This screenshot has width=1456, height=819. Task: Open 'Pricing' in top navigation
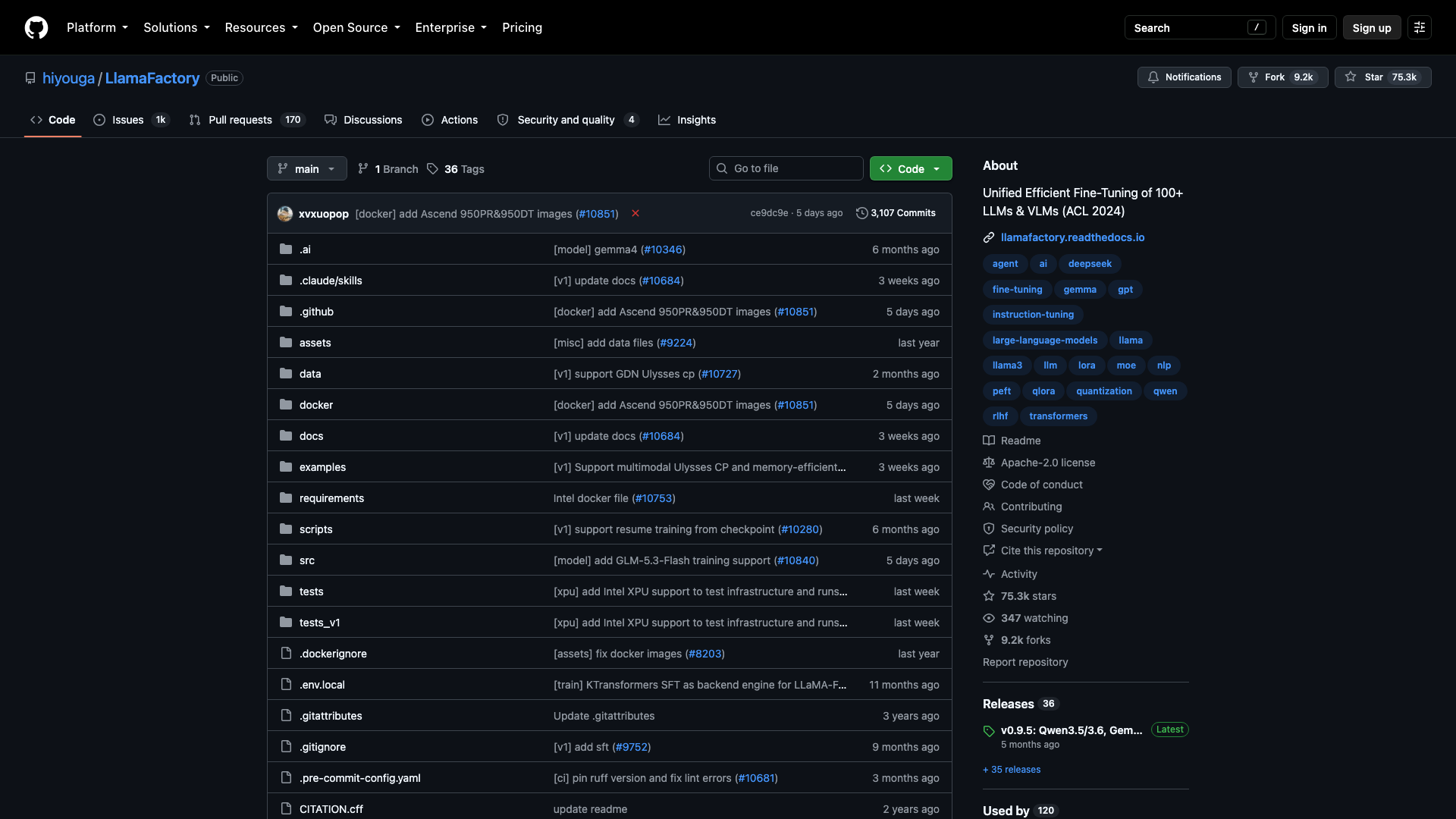[522, 27]
